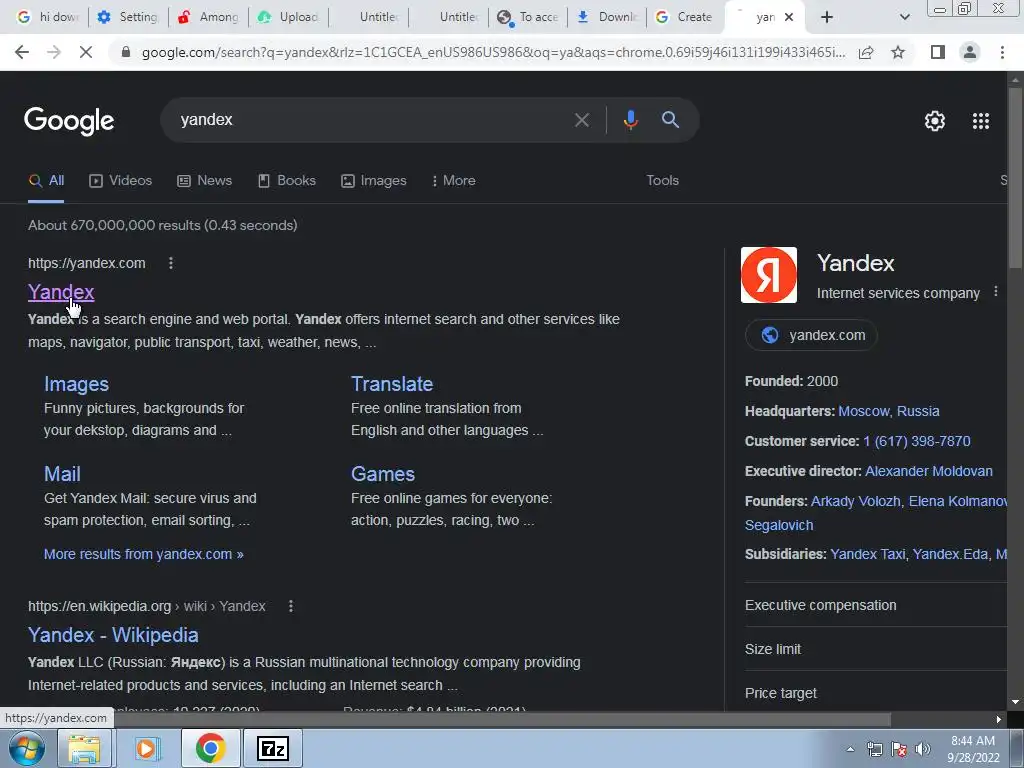Click the yandex.com website chip

[x=812, y=335]
